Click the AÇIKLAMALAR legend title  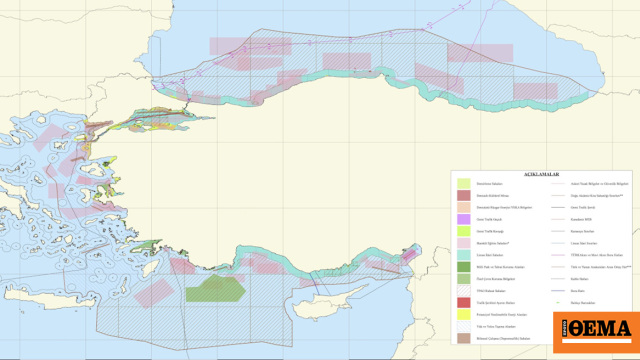[542, 174]
